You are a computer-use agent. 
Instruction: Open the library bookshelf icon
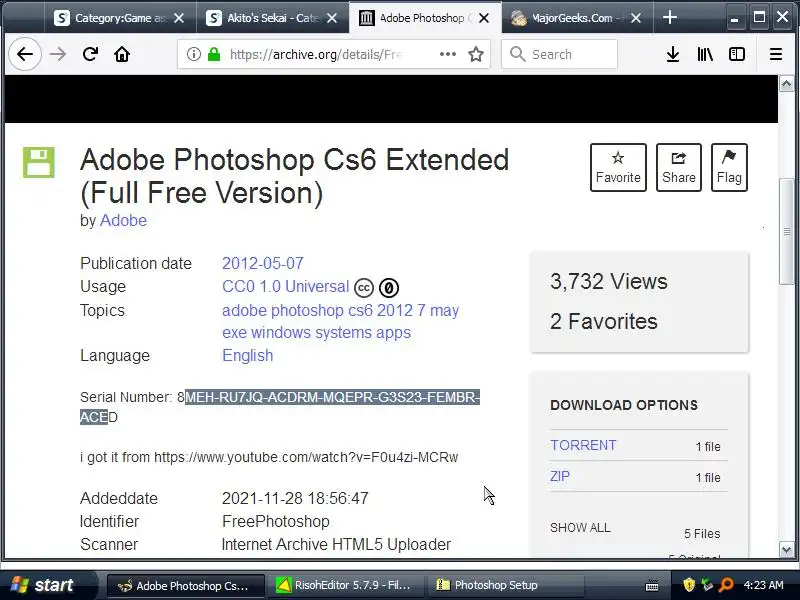pos(705,54)
